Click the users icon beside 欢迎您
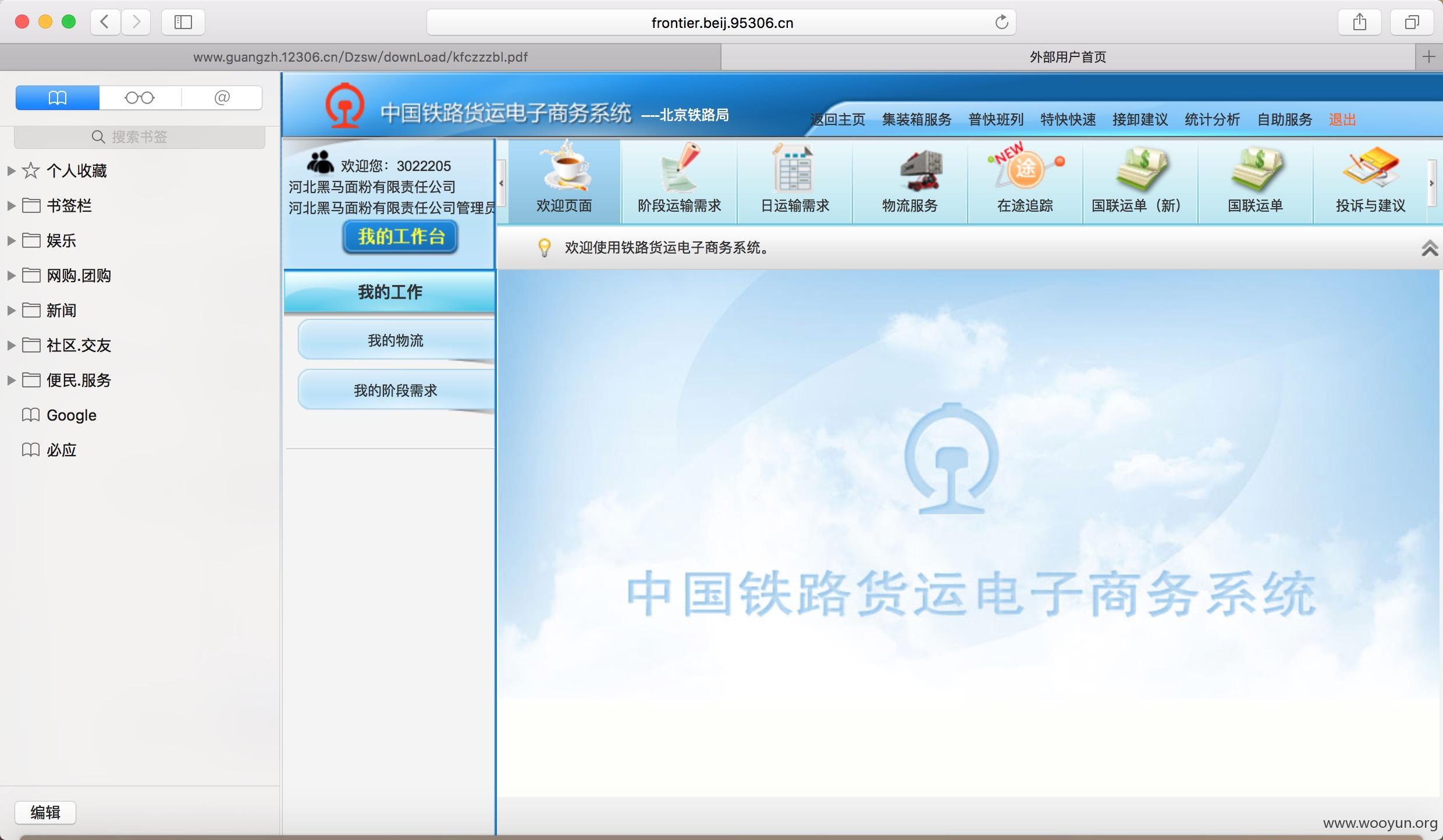 [320, 163]
